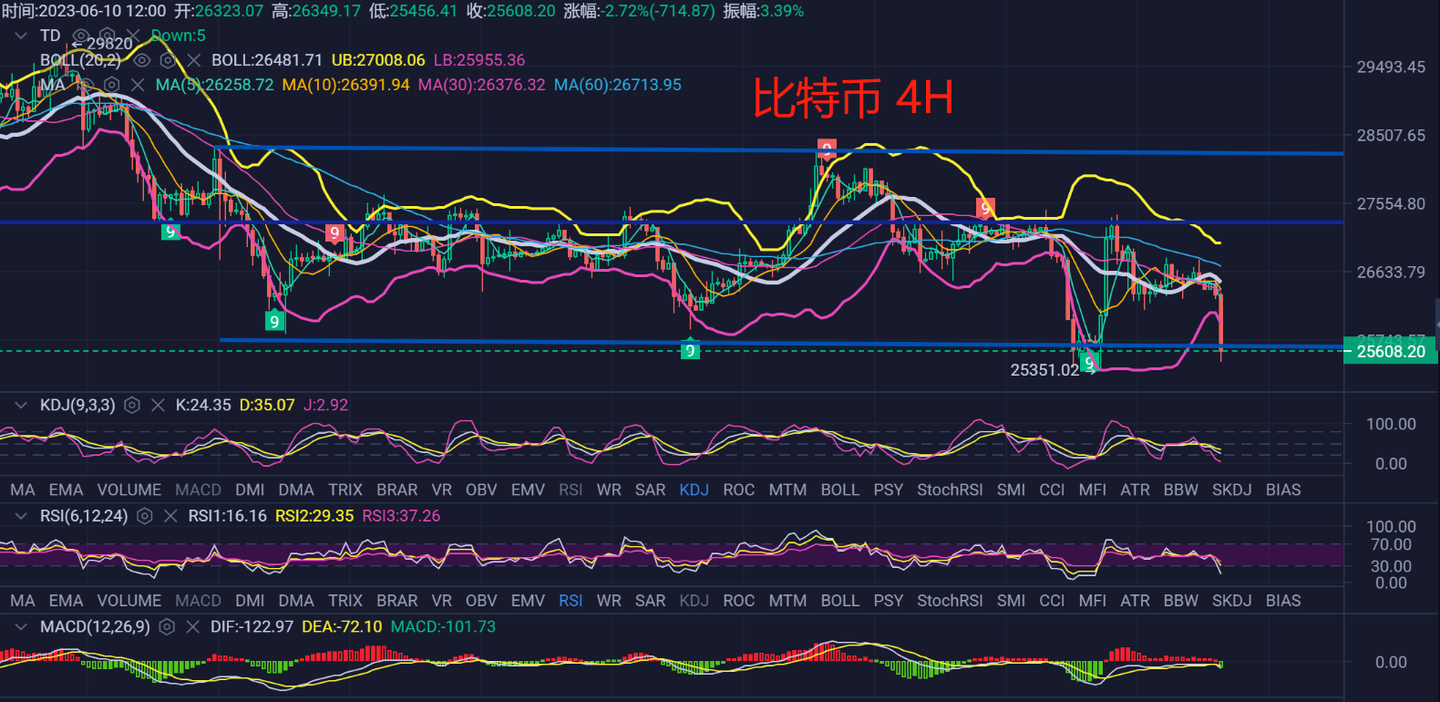Open KDJ(9,3,3) settings gear

(131, 405)
